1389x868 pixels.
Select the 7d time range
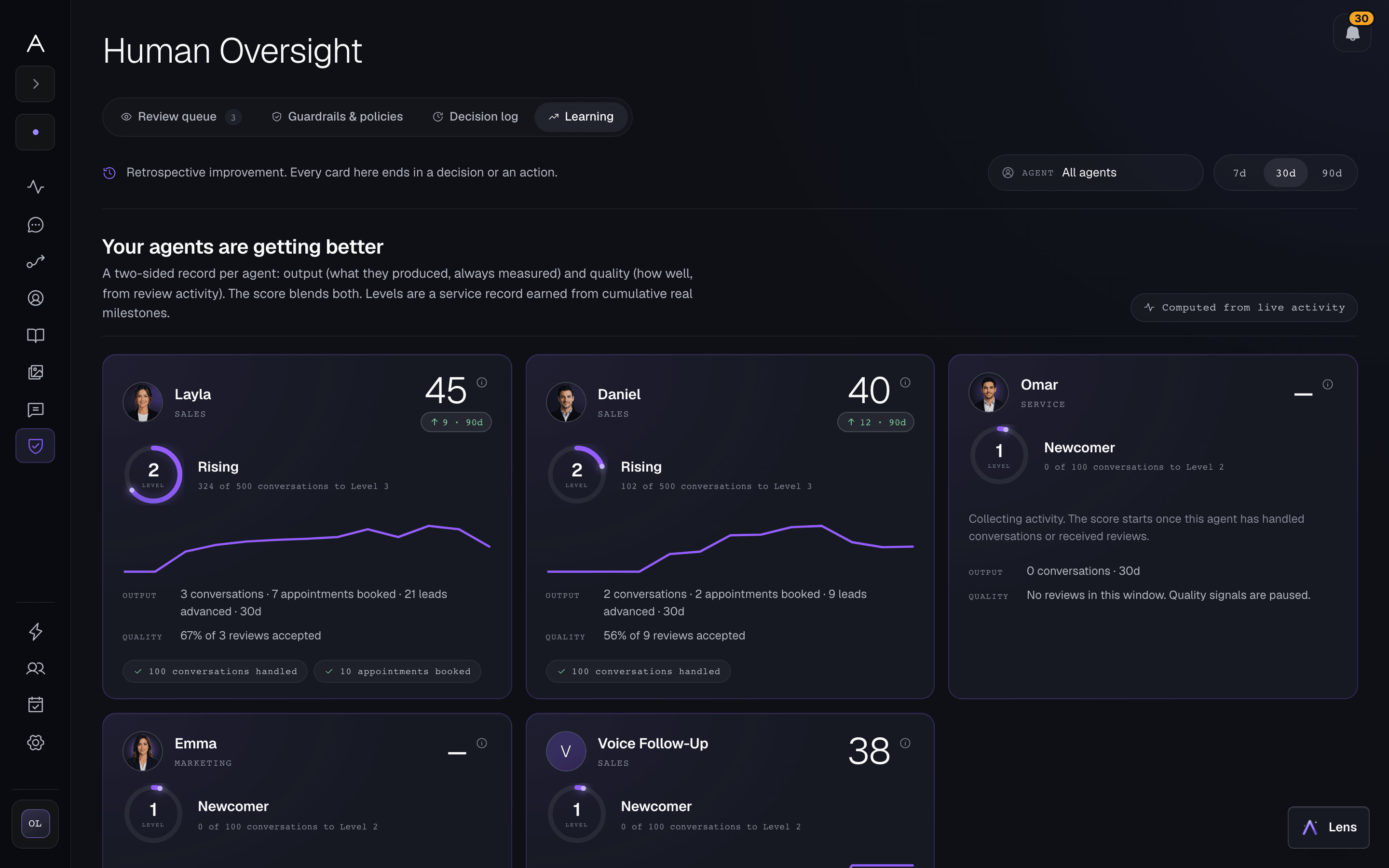point(1240,173)
